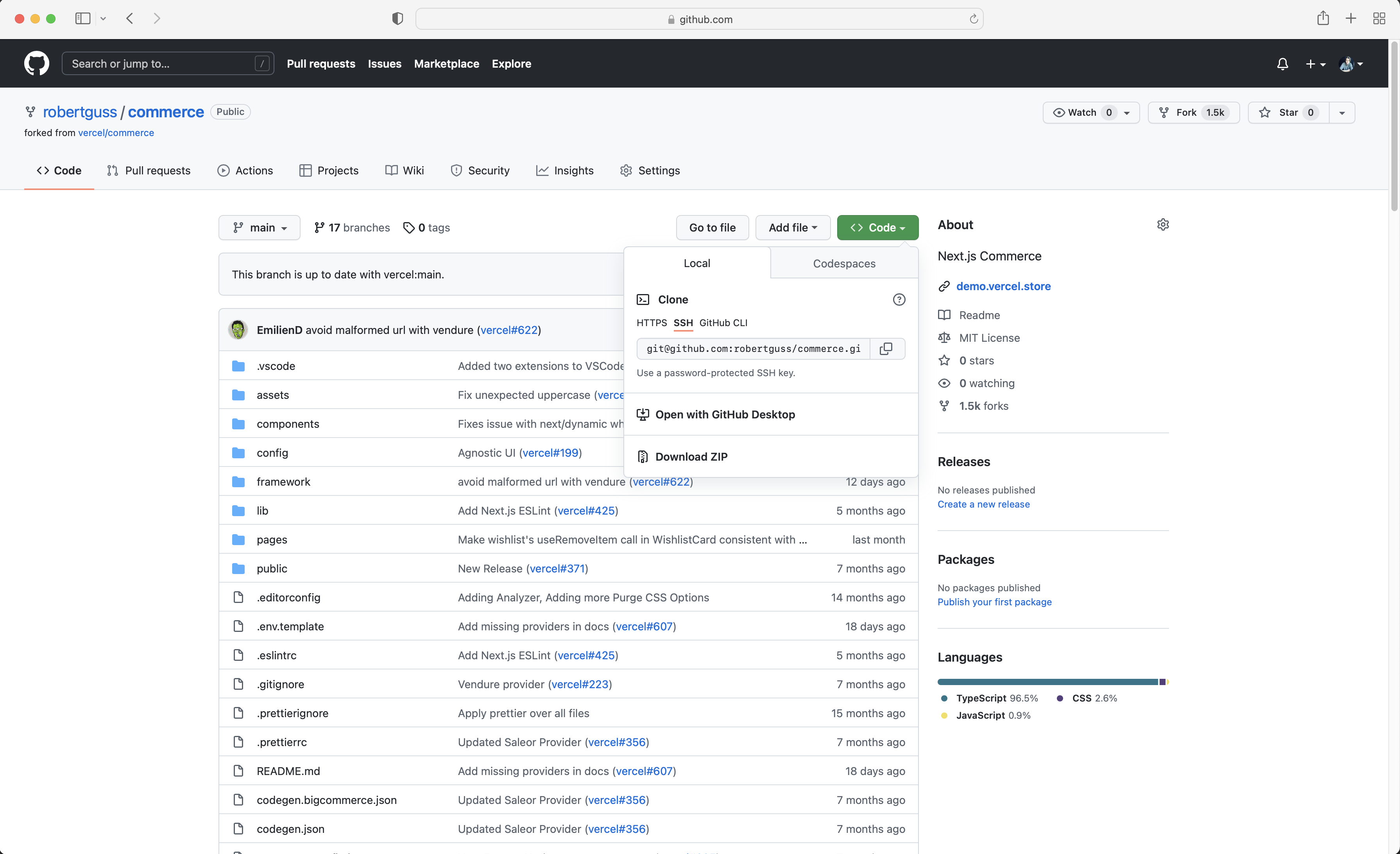Click the Go to file button

712,228
